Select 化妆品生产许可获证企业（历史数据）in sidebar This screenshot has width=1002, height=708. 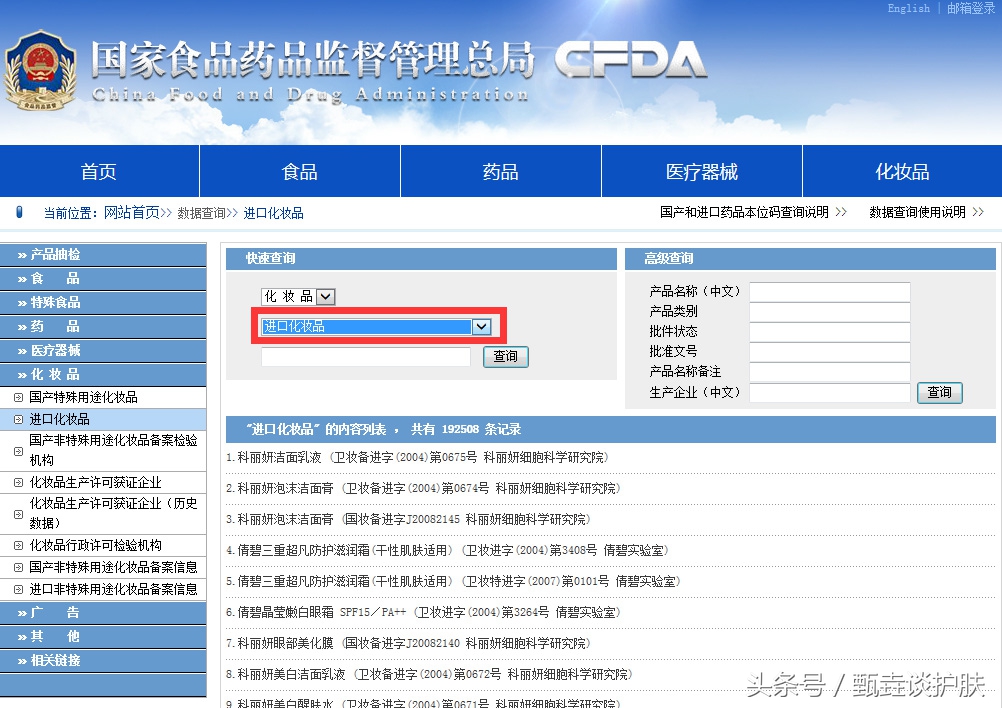(x=113, y=513)
